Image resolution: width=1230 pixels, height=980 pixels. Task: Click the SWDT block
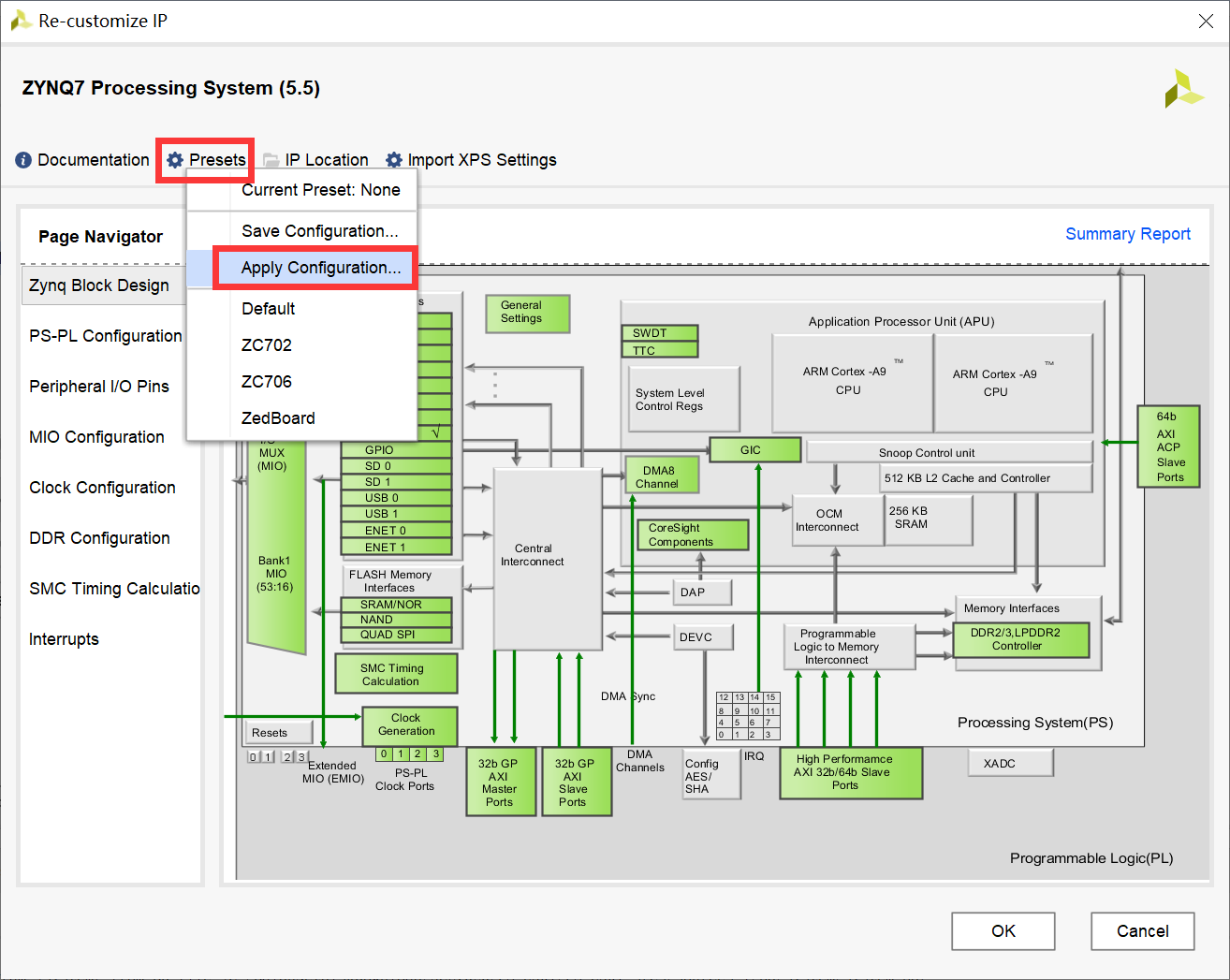[660, 333]
